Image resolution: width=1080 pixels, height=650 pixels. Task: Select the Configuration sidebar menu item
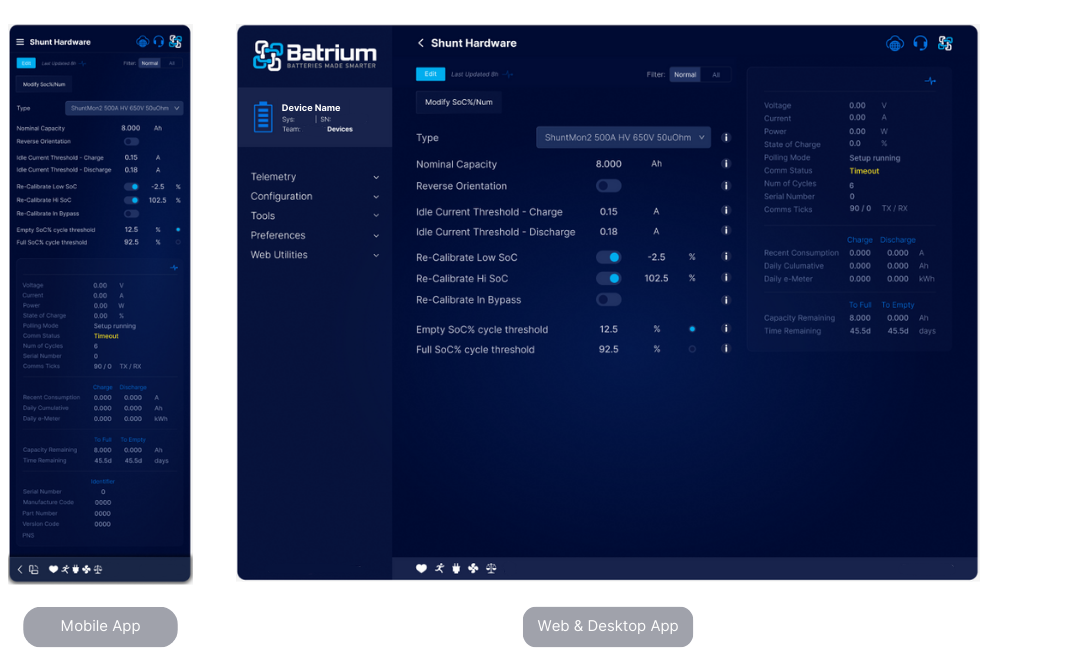tap(280, 196)
